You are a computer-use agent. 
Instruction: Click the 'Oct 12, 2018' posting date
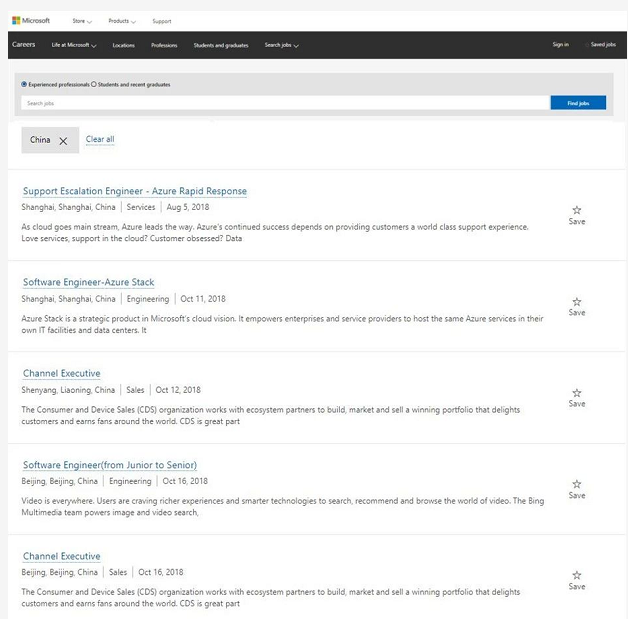[x=178, y=390]
